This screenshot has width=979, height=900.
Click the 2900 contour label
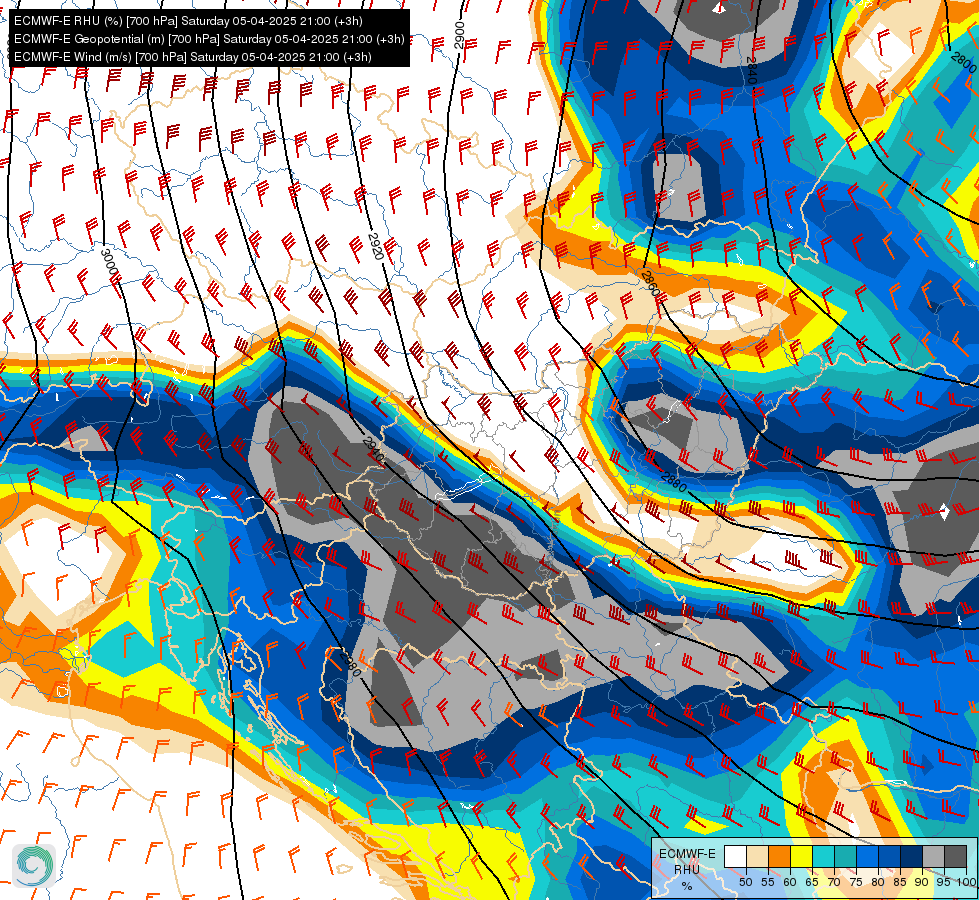[459, 35]
